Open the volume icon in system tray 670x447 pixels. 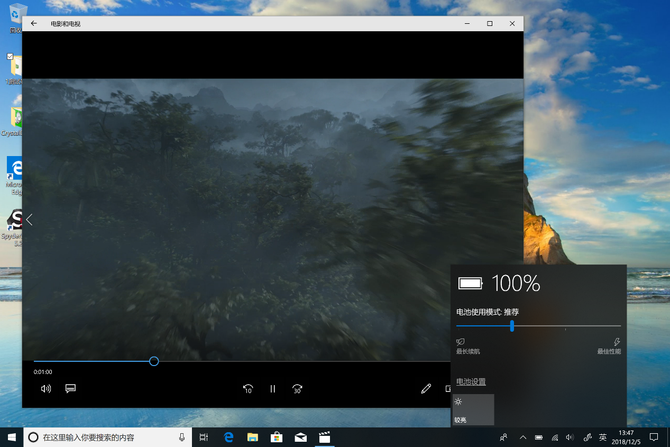(x=570, y=437)
